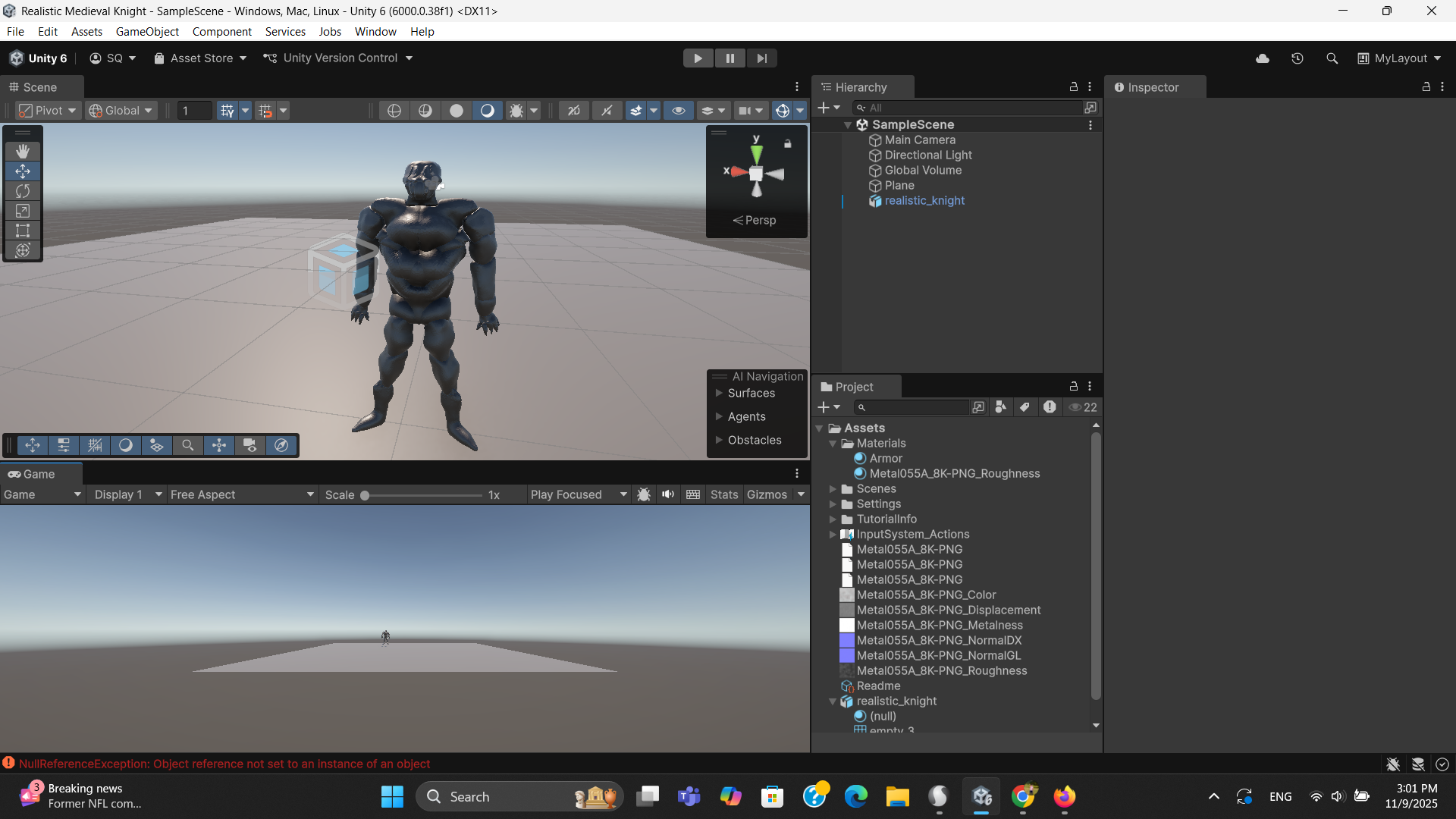Select the Transform tool
The height and width of the screenshot is (819, 1456).
(23, 250)
